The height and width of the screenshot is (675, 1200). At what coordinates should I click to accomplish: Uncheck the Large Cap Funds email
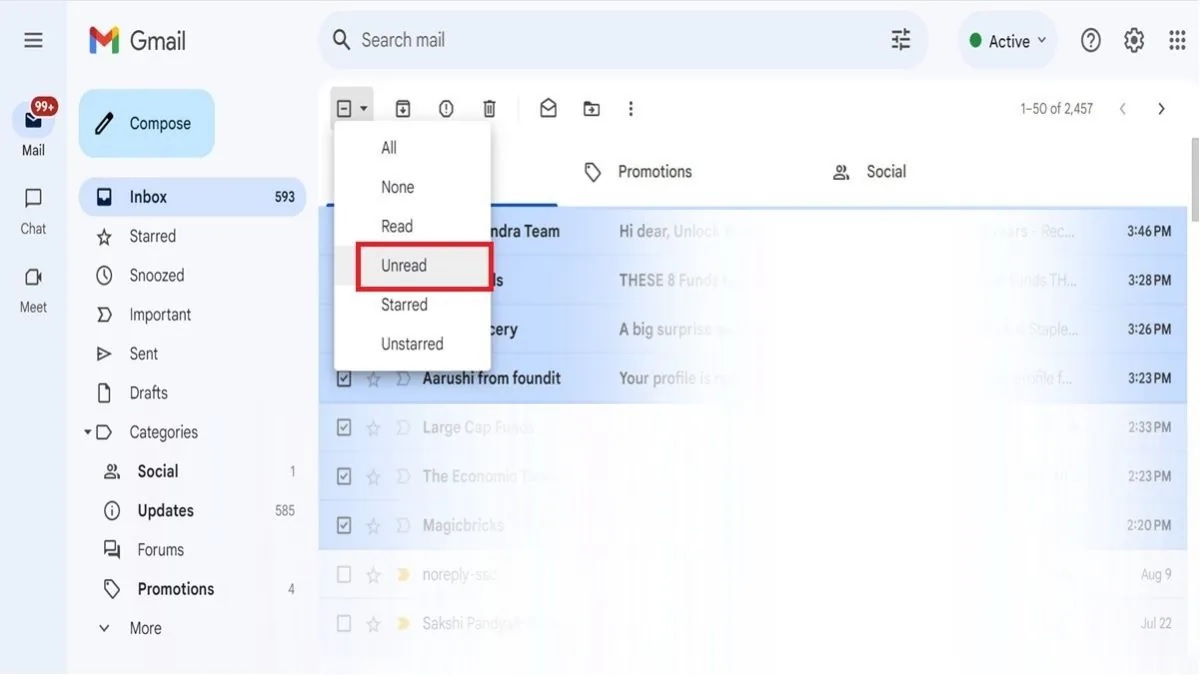(344, 428)
